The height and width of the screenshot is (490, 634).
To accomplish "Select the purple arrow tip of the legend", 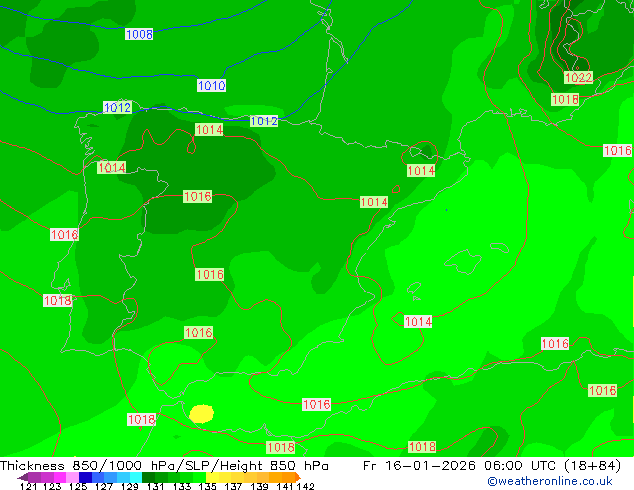I will point(23,477).
